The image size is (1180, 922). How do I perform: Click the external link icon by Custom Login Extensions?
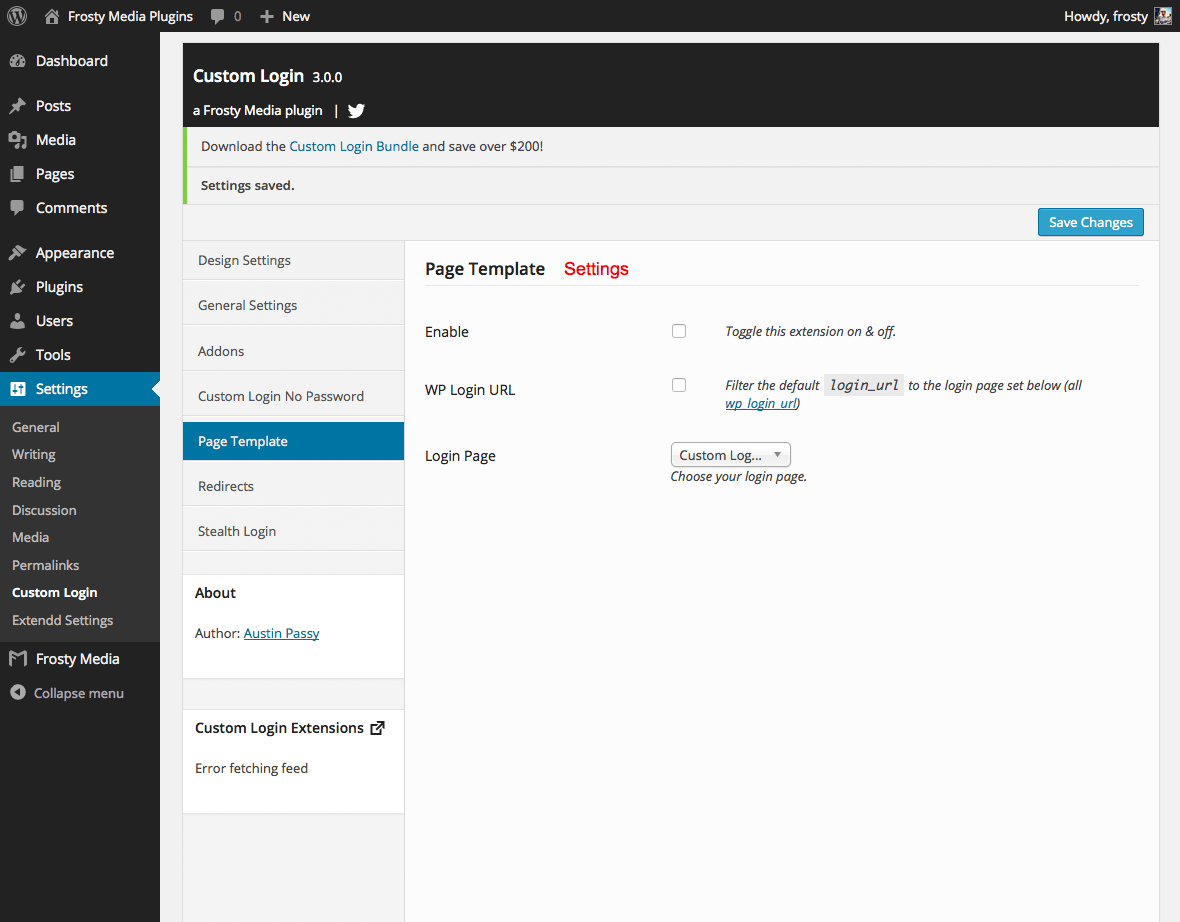point(378,728)
